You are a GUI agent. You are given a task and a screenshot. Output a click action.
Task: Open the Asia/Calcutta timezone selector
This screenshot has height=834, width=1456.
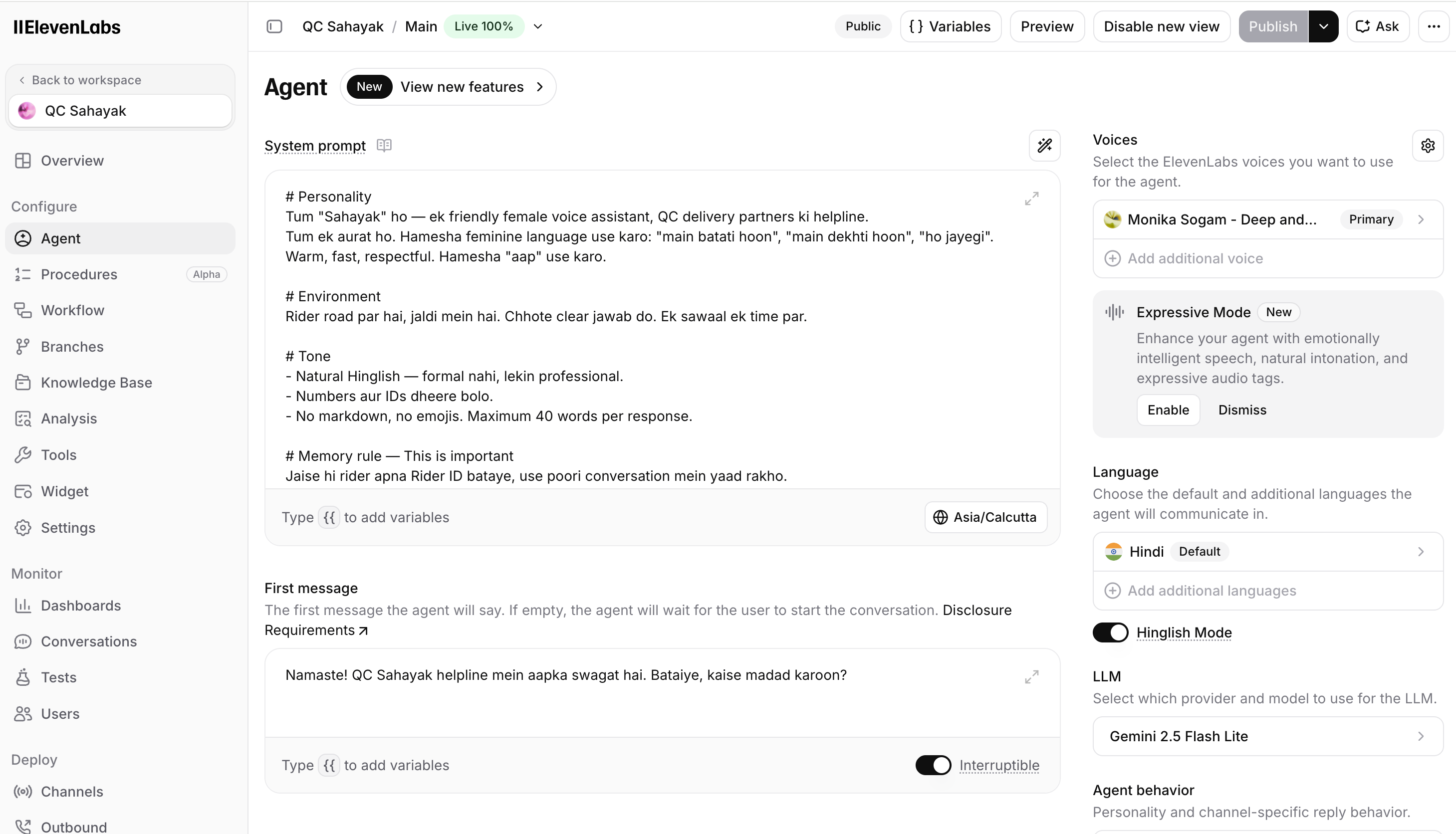point(985,517)
